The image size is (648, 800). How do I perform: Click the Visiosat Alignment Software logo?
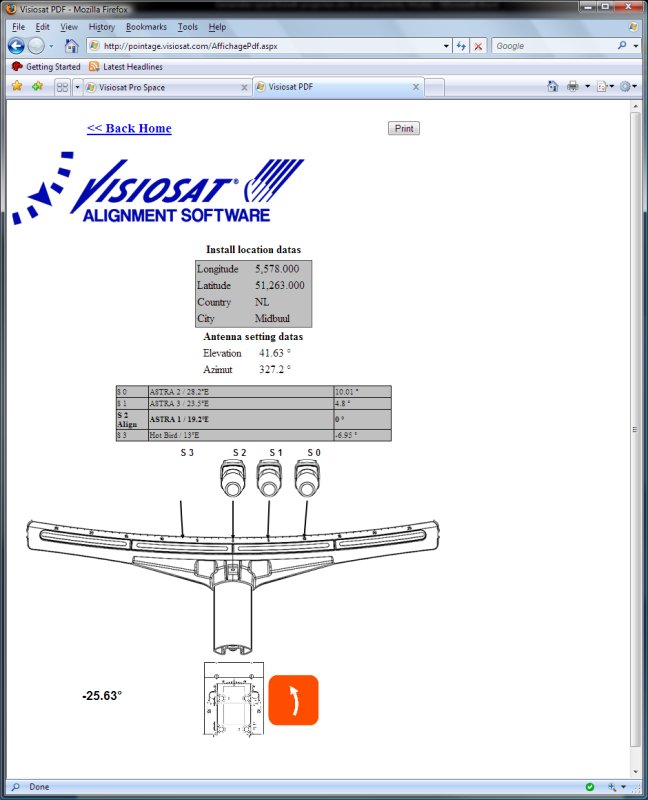157,188
